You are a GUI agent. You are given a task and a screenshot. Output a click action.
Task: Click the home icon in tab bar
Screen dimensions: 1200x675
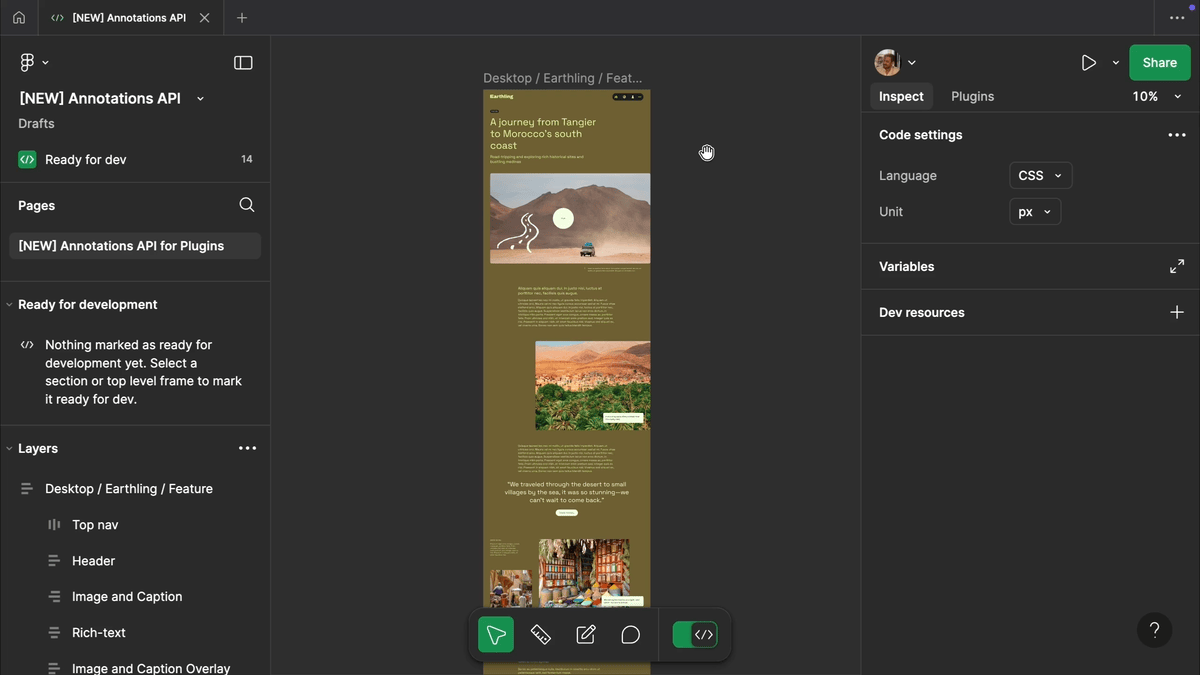[19, 18]
